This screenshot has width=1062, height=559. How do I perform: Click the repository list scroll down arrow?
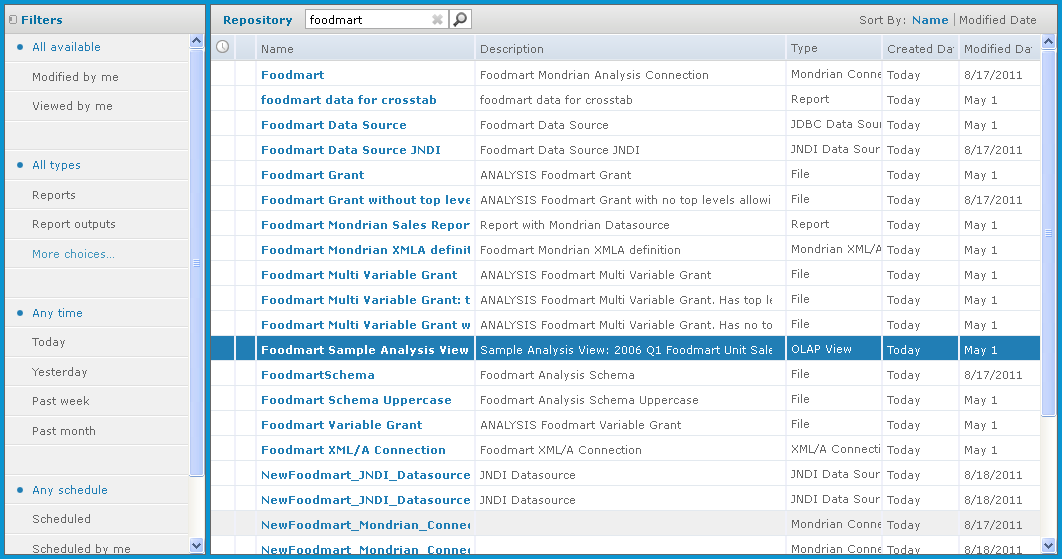[x=1048, y=545]
